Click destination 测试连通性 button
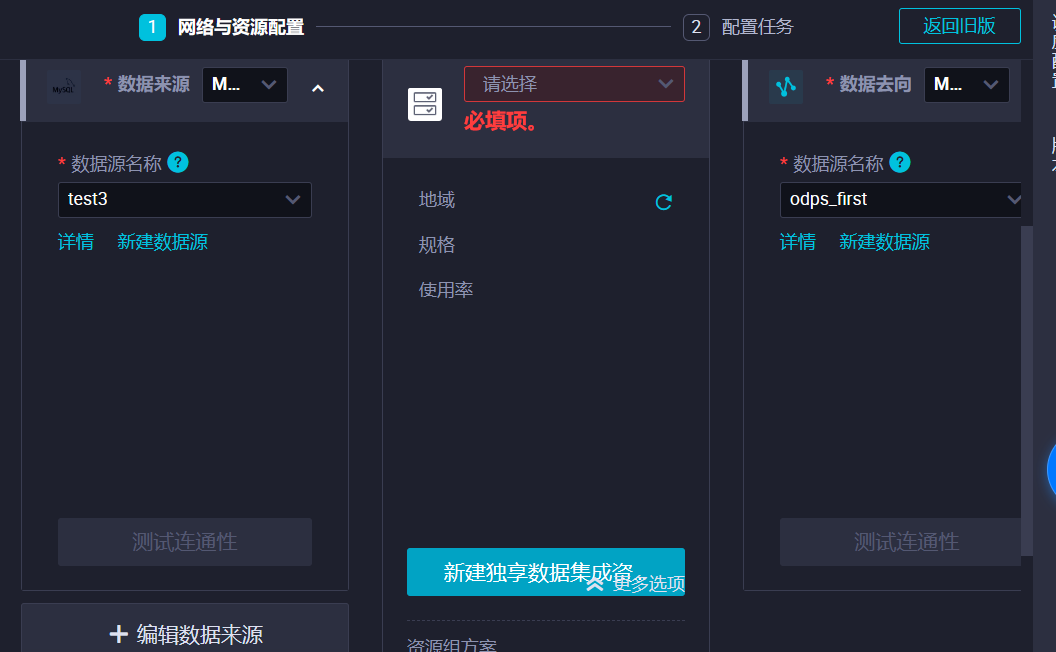This screenshot has height=652, width=1056. [x=900, y=542]
